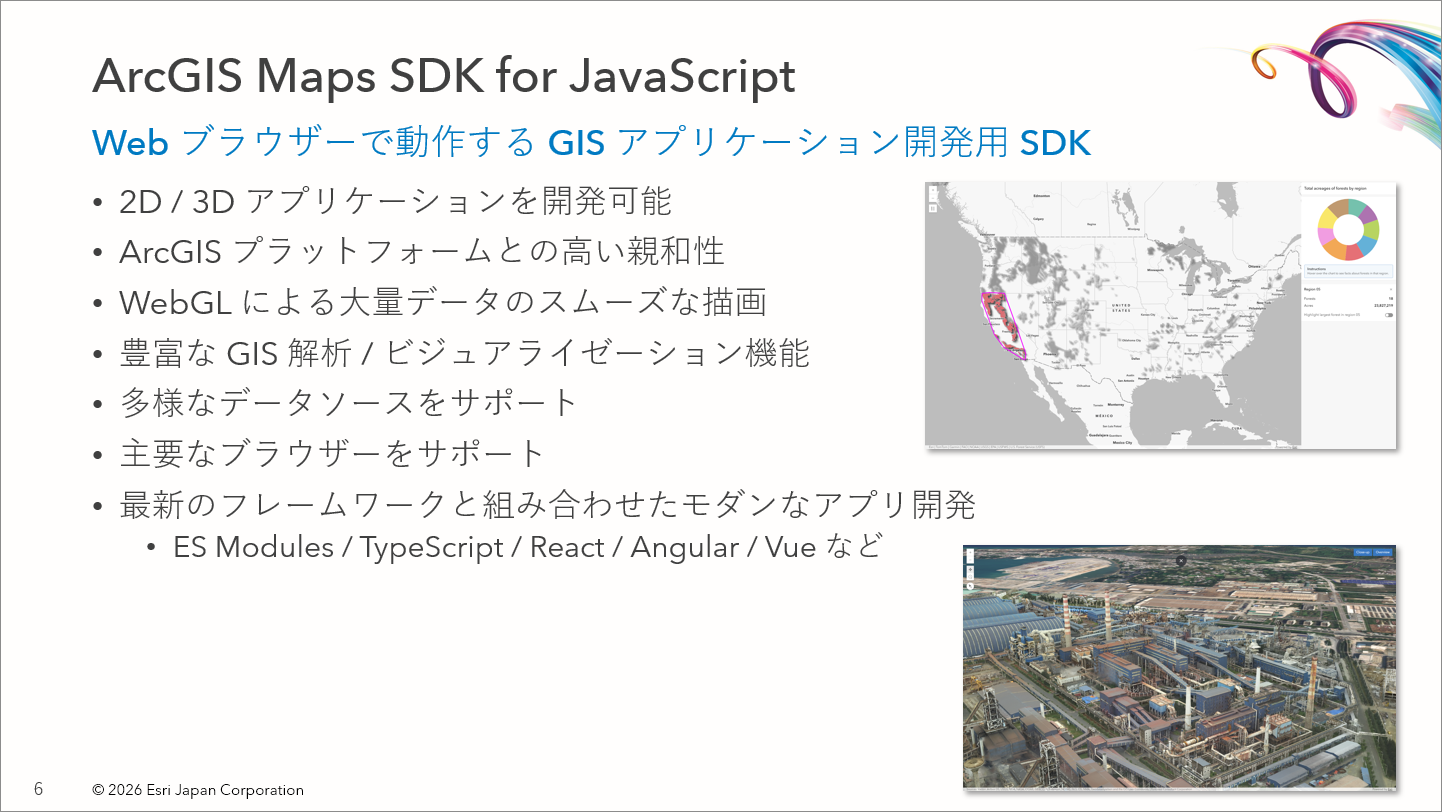Image resolution: width=1442 pixels, height=812 pixels.
Task: Click the yellow segment of the donut chart
Action: [x=1327, y=218]
